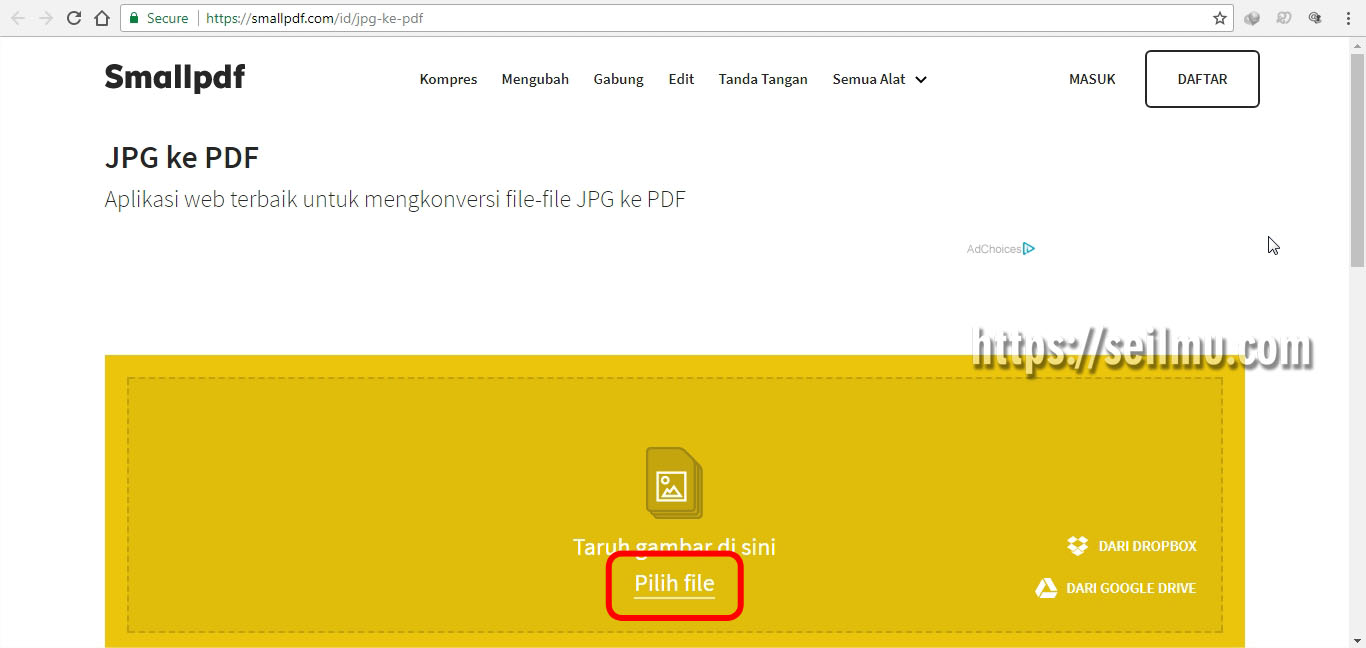Click the Google Drive logo icon

(1046, 588)
